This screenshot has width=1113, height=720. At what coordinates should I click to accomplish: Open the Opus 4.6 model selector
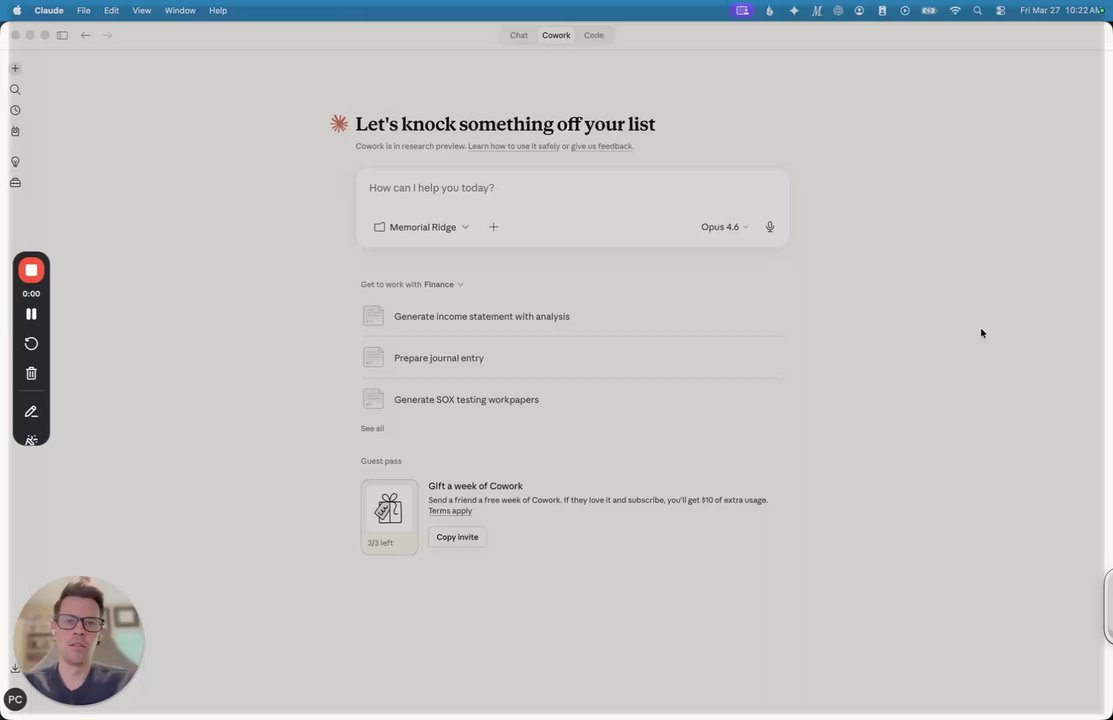(x=724, y=227)
